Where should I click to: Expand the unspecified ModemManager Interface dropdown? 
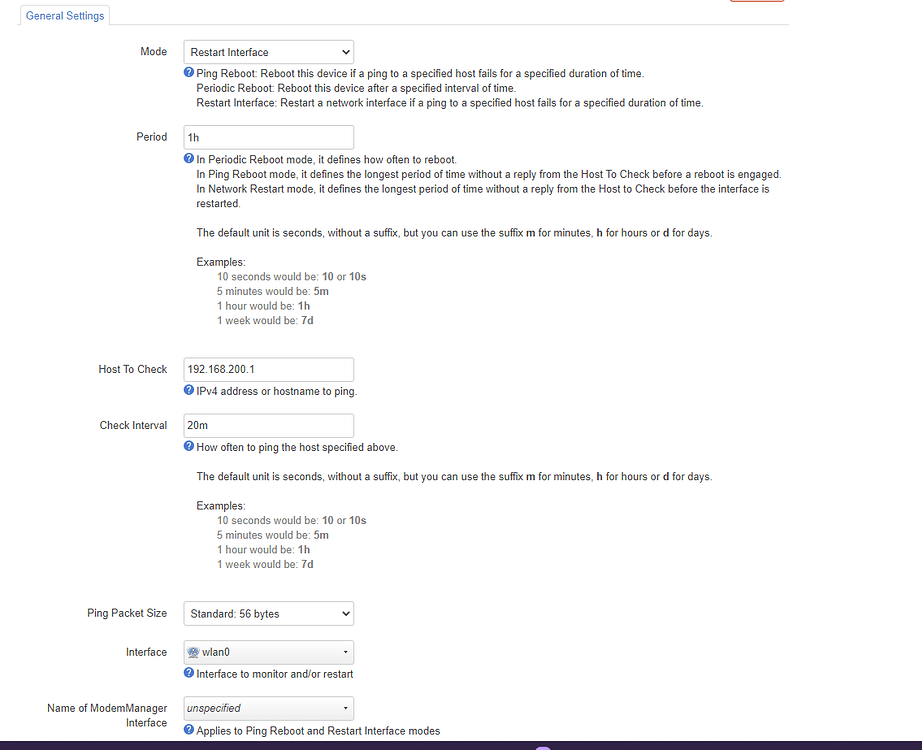pos(268,708)
